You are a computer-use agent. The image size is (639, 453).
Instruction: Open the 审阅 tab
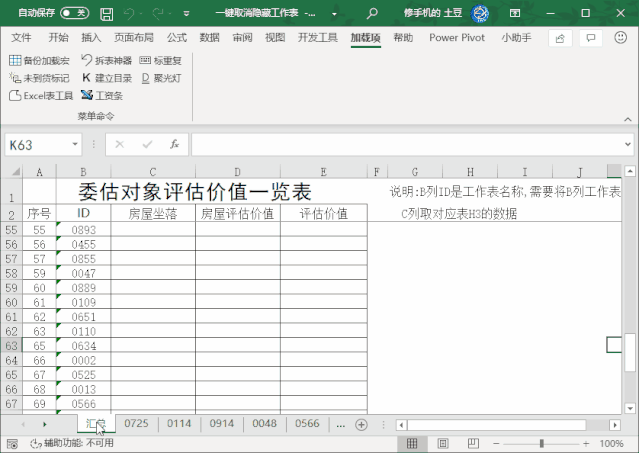coord(242,38)
